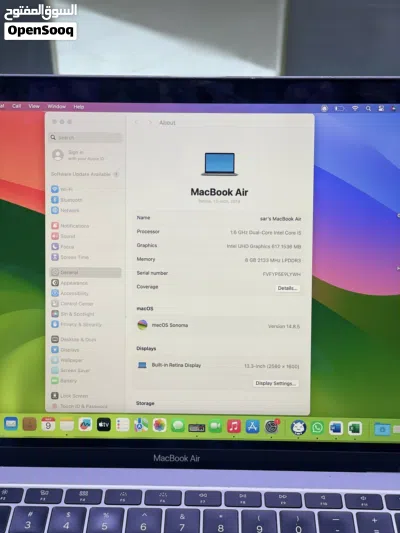400x533 pixels.
Task: Open Music from the Dock
Action: tap(234, 426)
